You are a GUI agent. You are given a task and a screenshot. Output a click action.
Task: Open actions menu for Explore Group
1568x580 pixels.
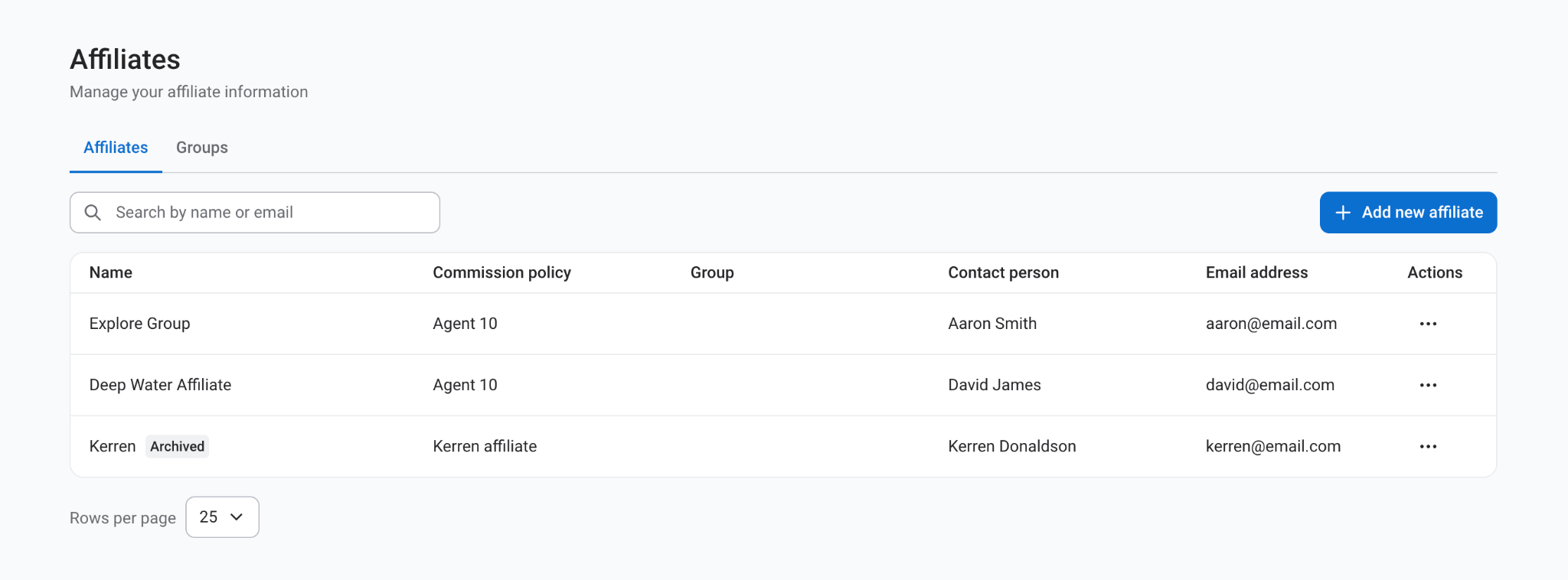[1428, 324]
